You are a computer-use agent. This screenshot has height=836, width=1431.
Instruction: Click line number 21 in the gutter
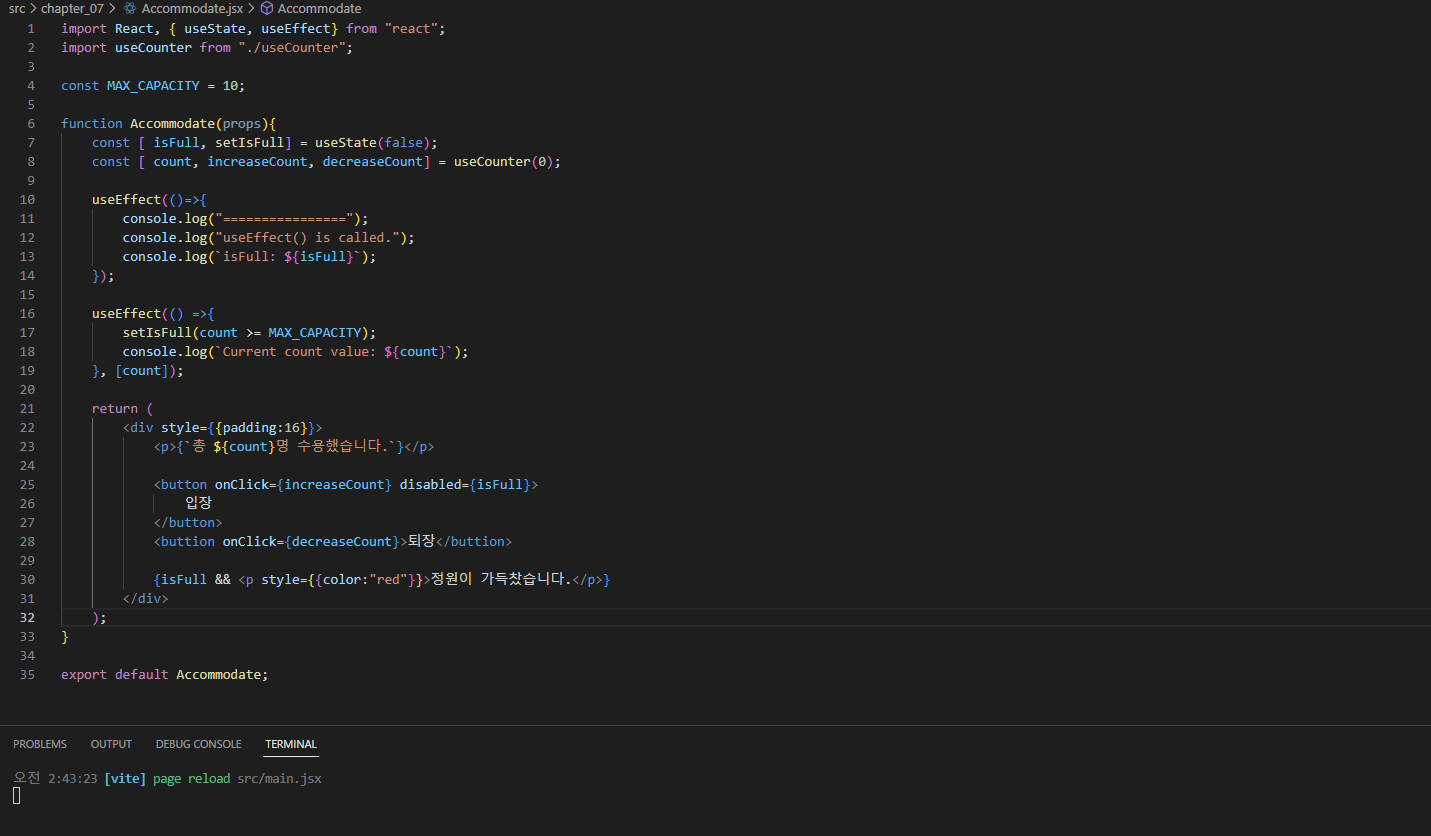[27, 409]
